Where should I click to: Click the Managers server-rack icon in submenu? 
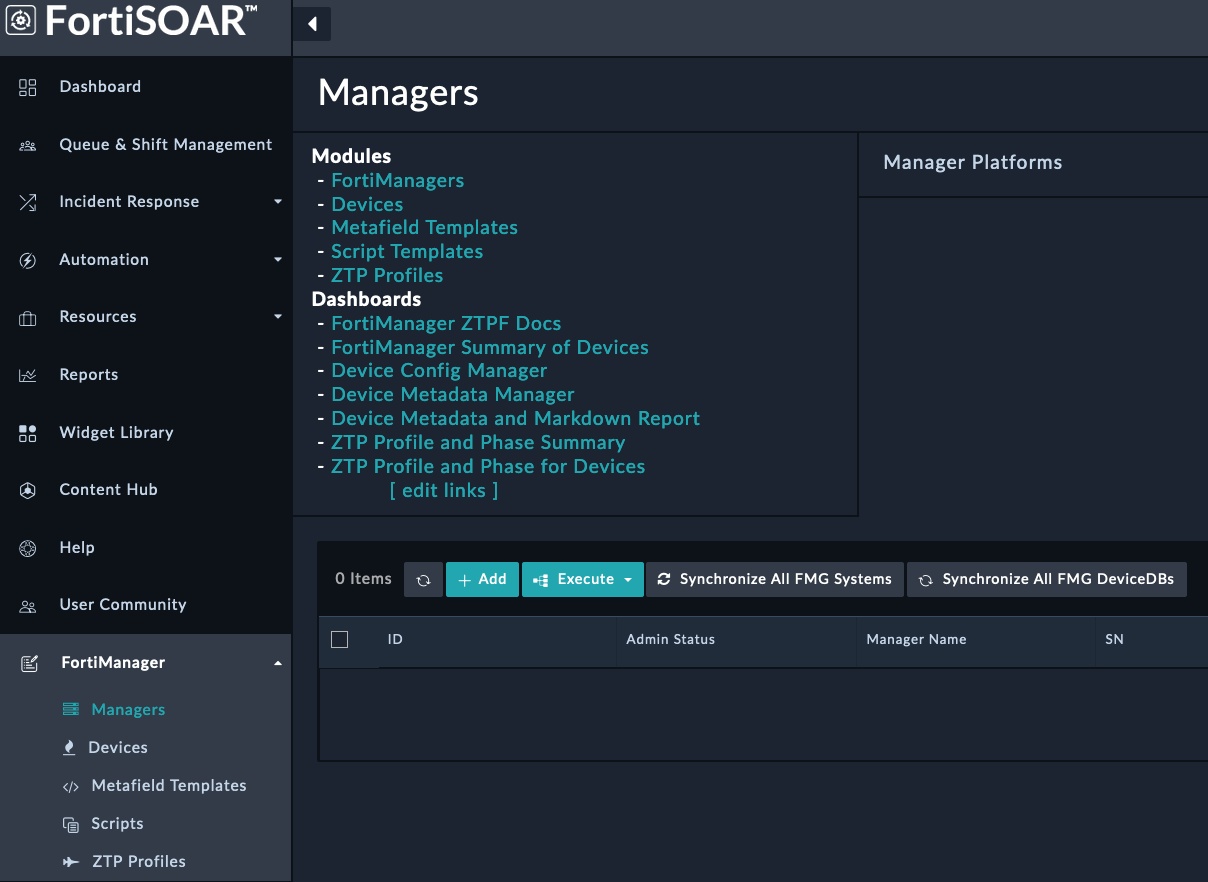tap(71, 710)
